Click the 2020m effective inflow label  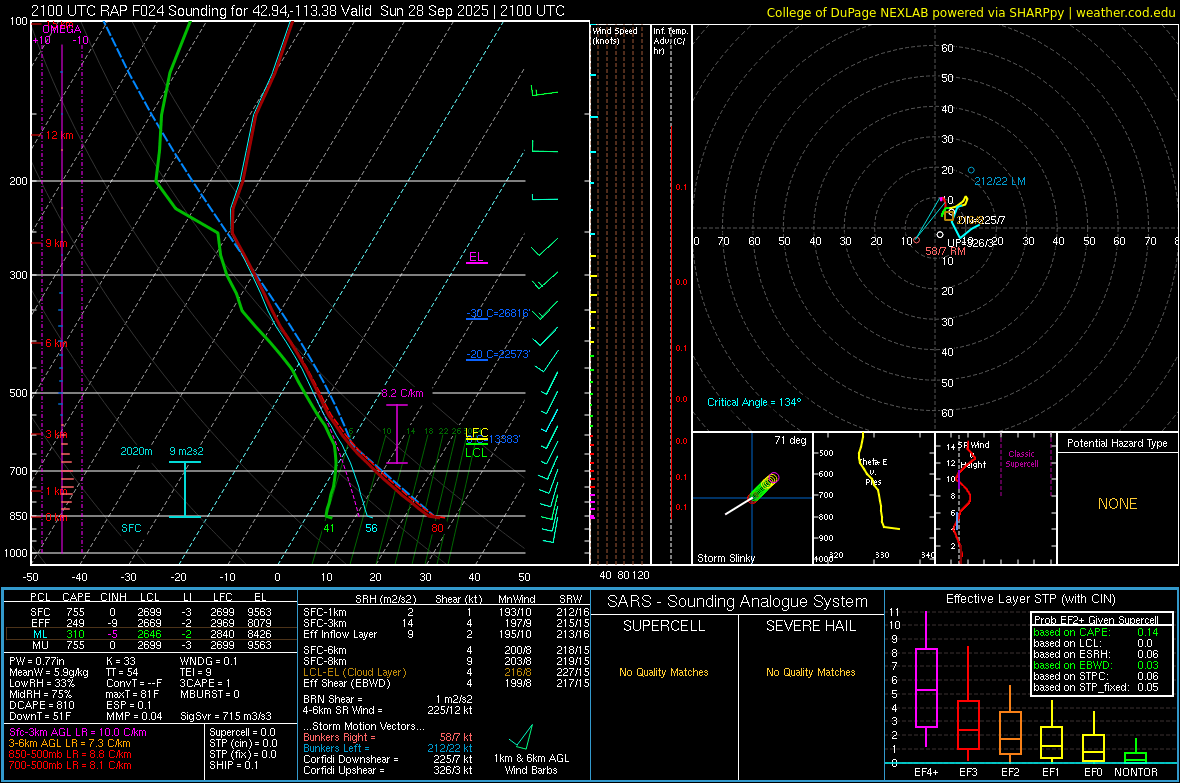[136, 451]
